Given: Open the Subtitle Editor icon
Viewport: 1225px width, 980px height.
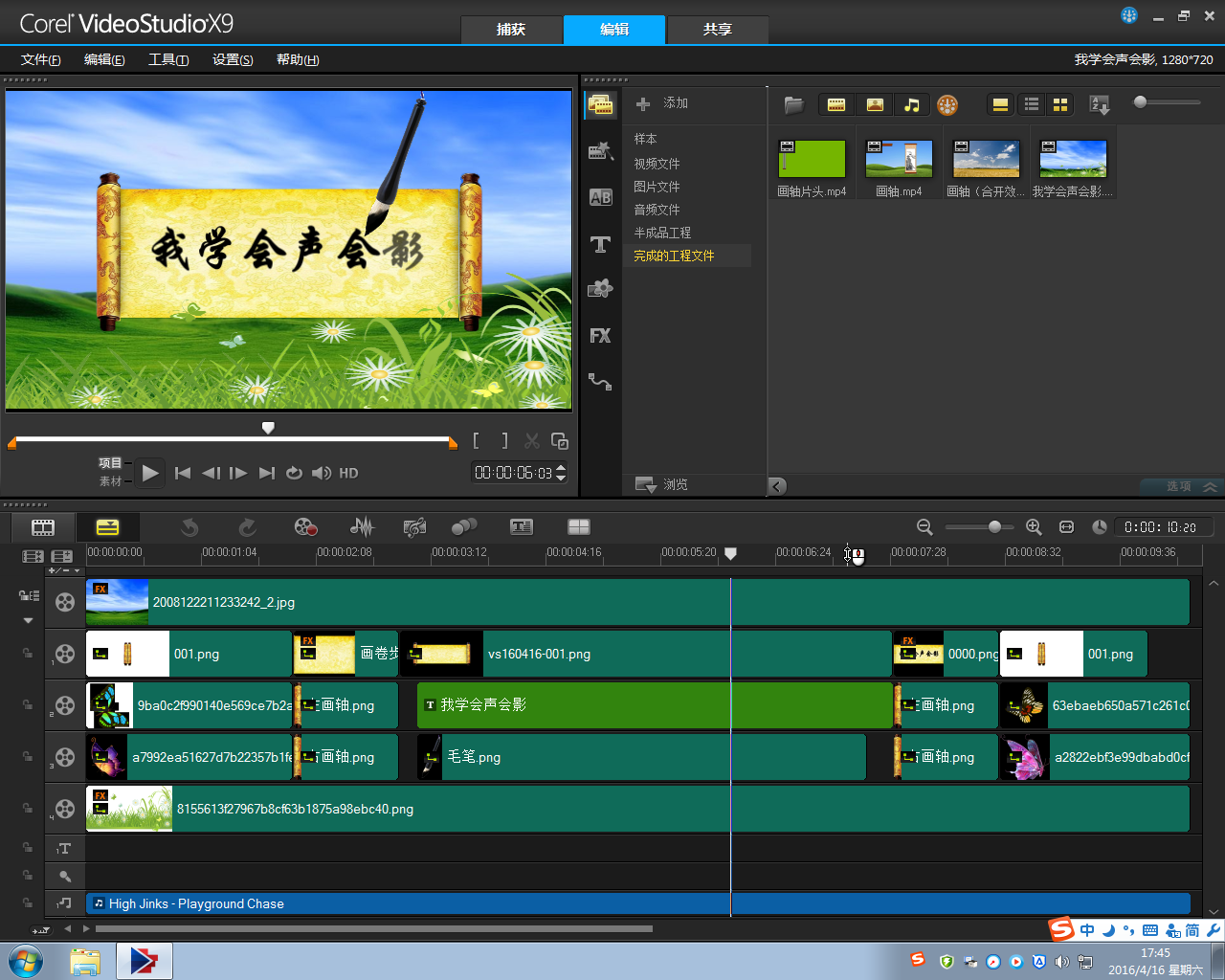Looking at the screenshot, I should [522, 527].
